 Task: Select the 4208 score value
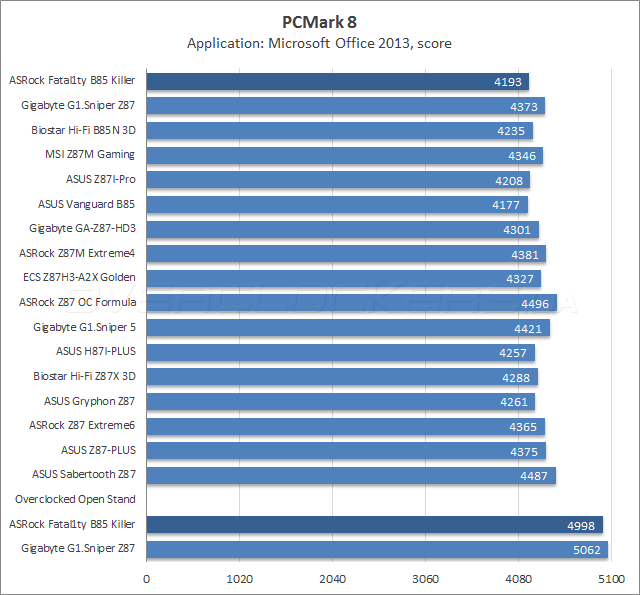pyautogui.click(x=509, y=181)
